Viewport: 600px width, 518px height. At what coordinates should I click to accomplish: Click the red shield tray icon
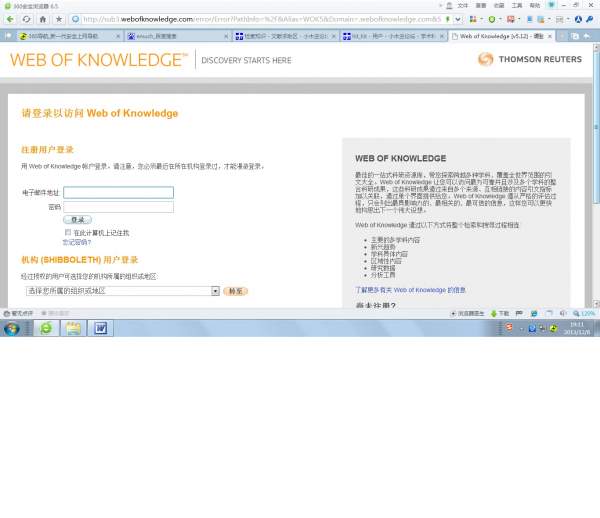pyautogui.click(x=509, y=327)
